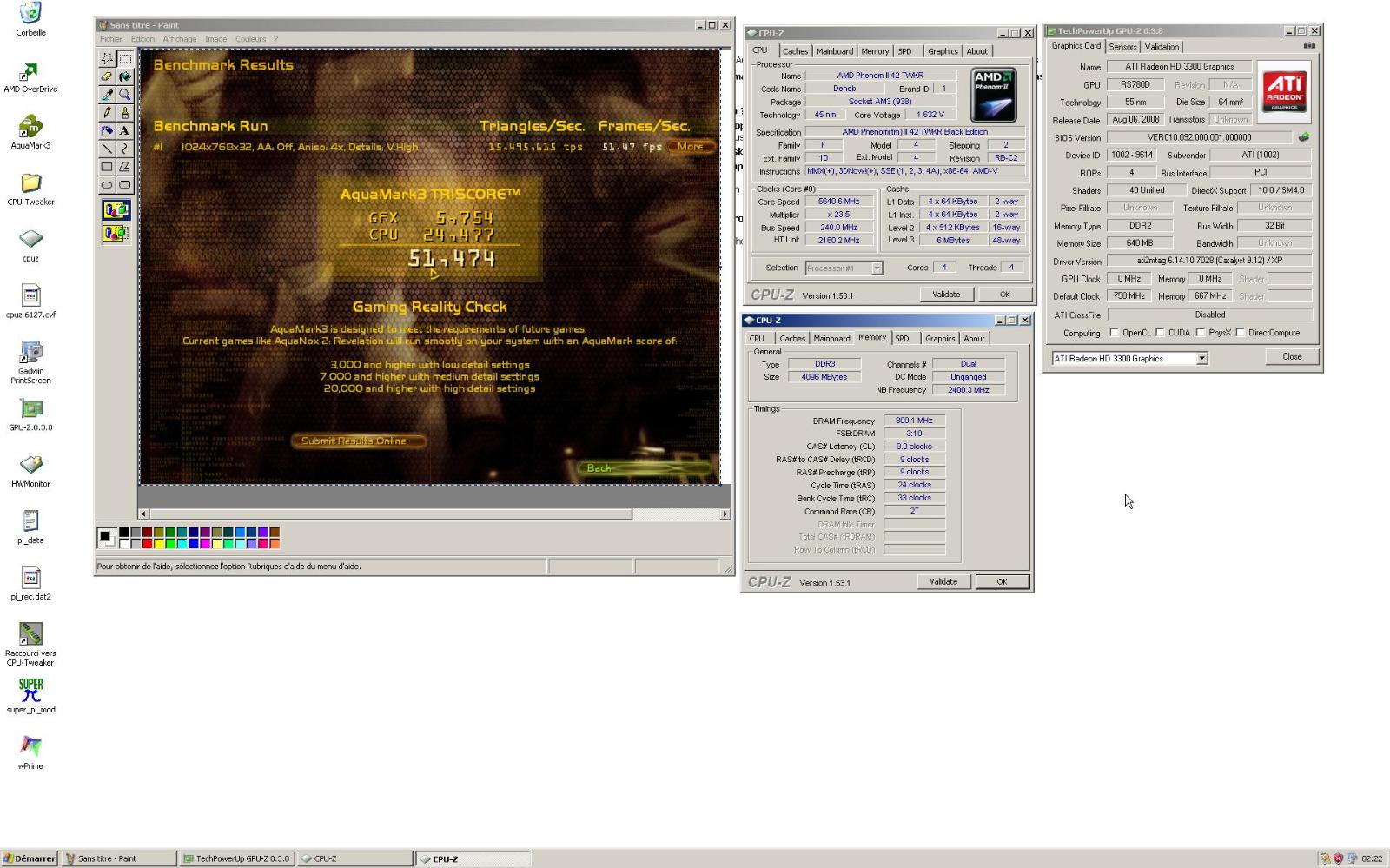The height and width of the screenshot is (868, 1390).
Task: Select the Free-Form Select tool in Paint
Action: coord(107,59)
